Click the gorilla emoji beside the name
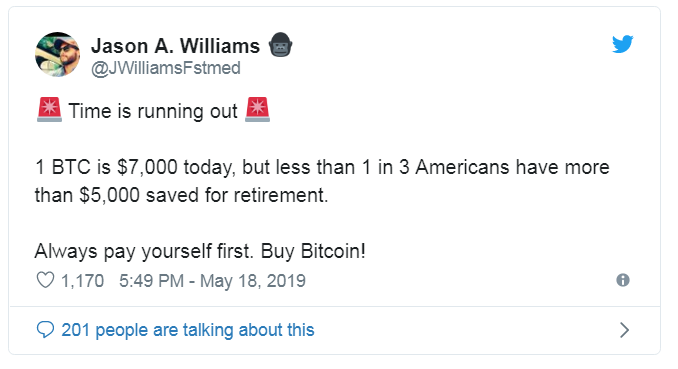 point(281,45)
